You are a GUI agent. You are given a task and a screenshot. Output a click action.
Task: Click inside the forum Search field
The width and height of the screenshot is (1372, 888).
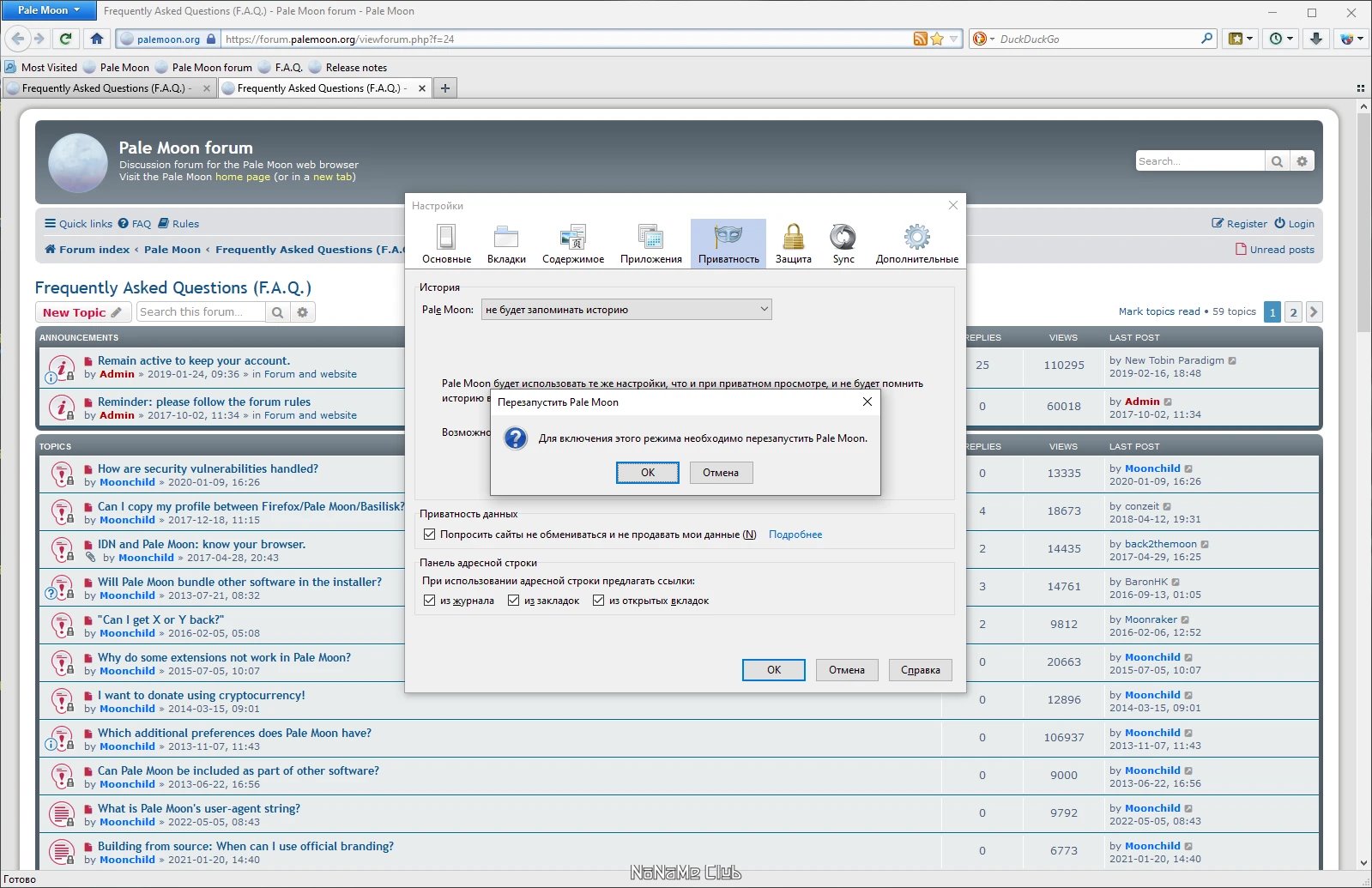(1200, 161)
